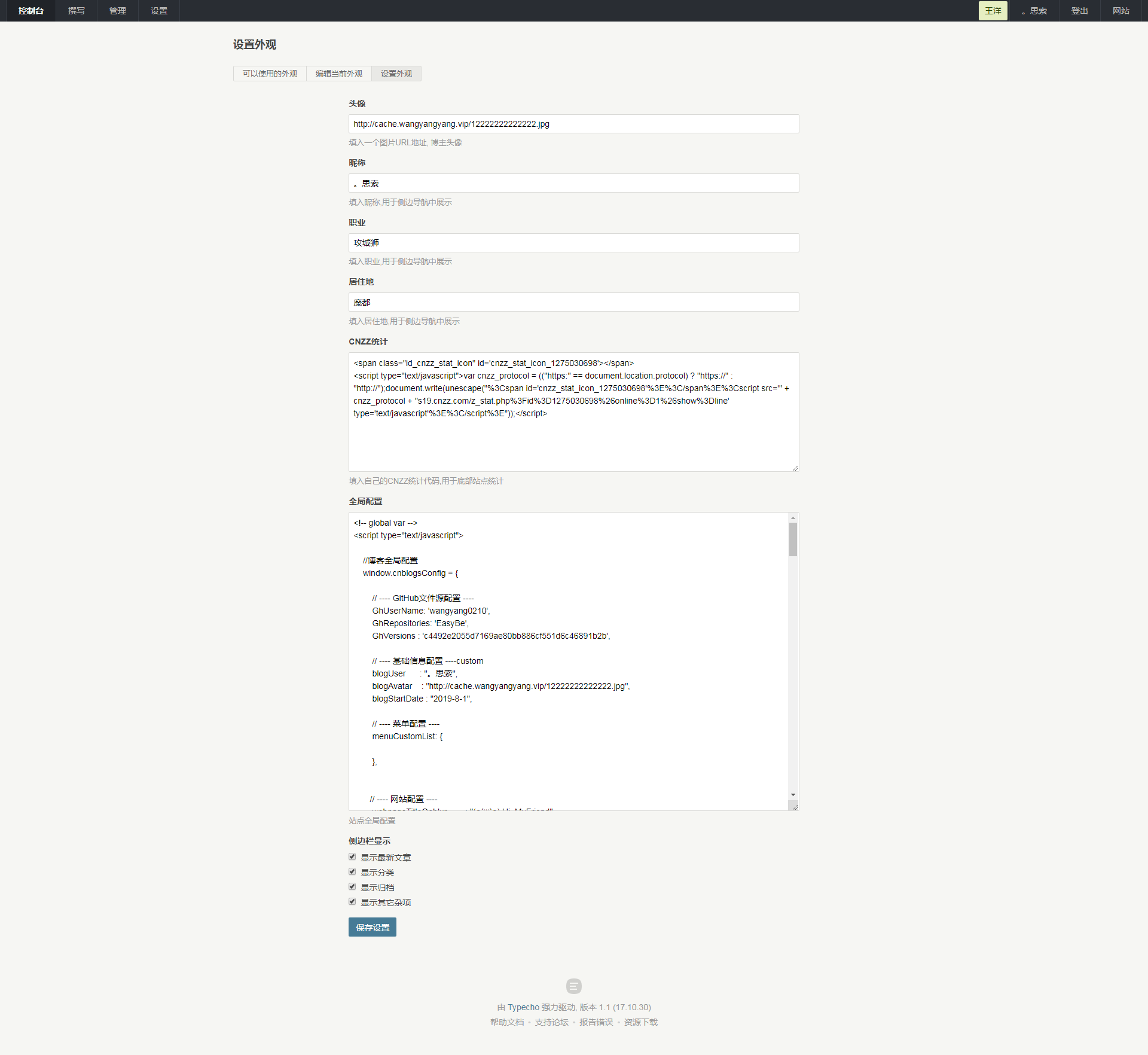Click the 全局配置 textarea scroll down arrow

pyautogui.click(x=793, y=795)
